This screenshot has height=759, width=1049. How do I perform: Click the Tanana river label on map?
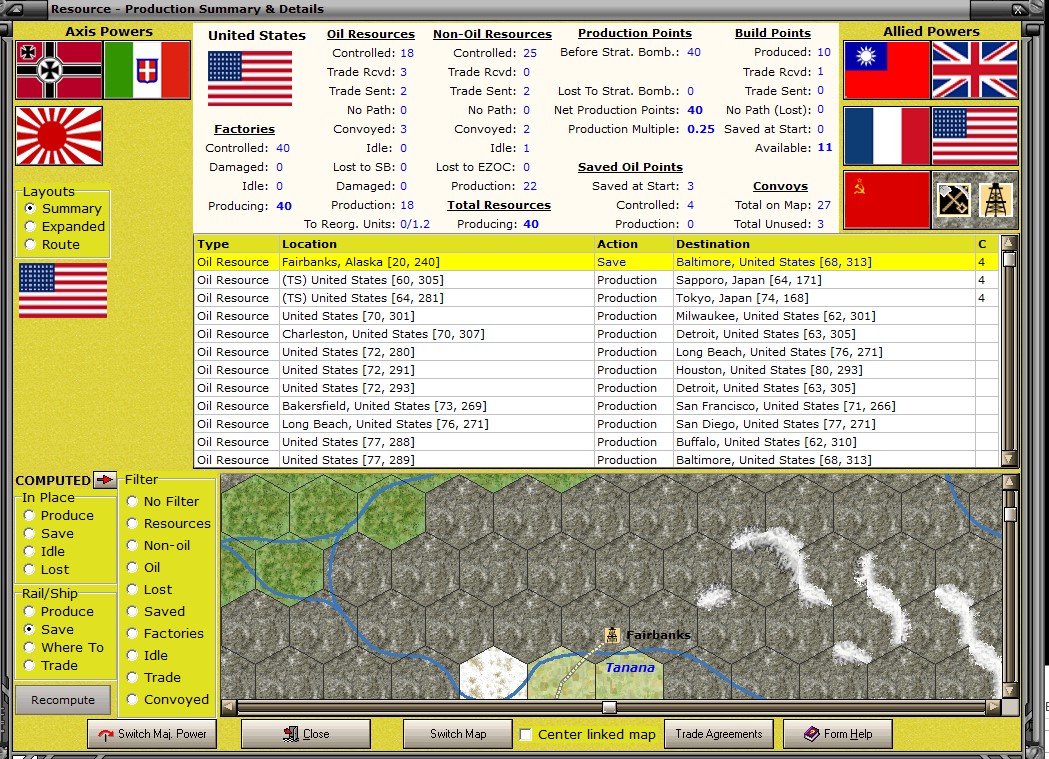(630, 667)
